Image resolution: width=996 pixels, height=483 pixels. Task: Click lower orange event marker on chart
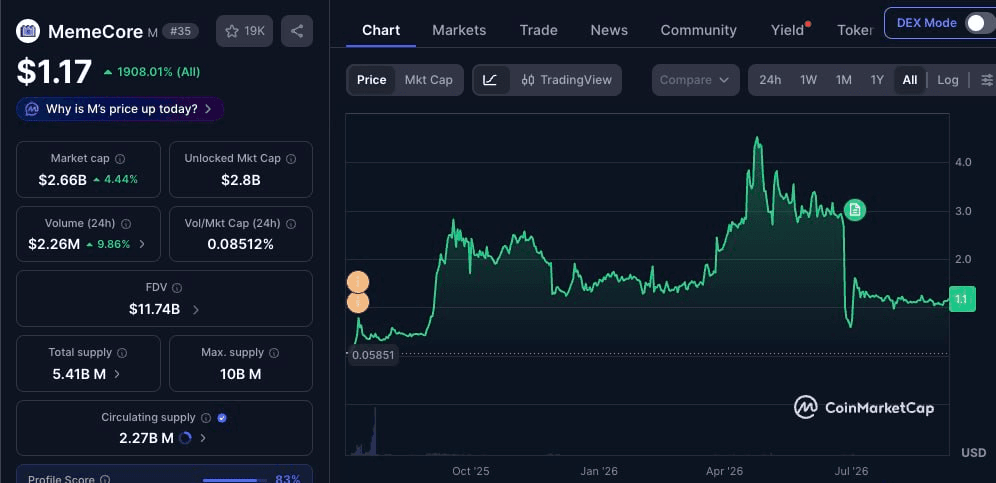358,302
